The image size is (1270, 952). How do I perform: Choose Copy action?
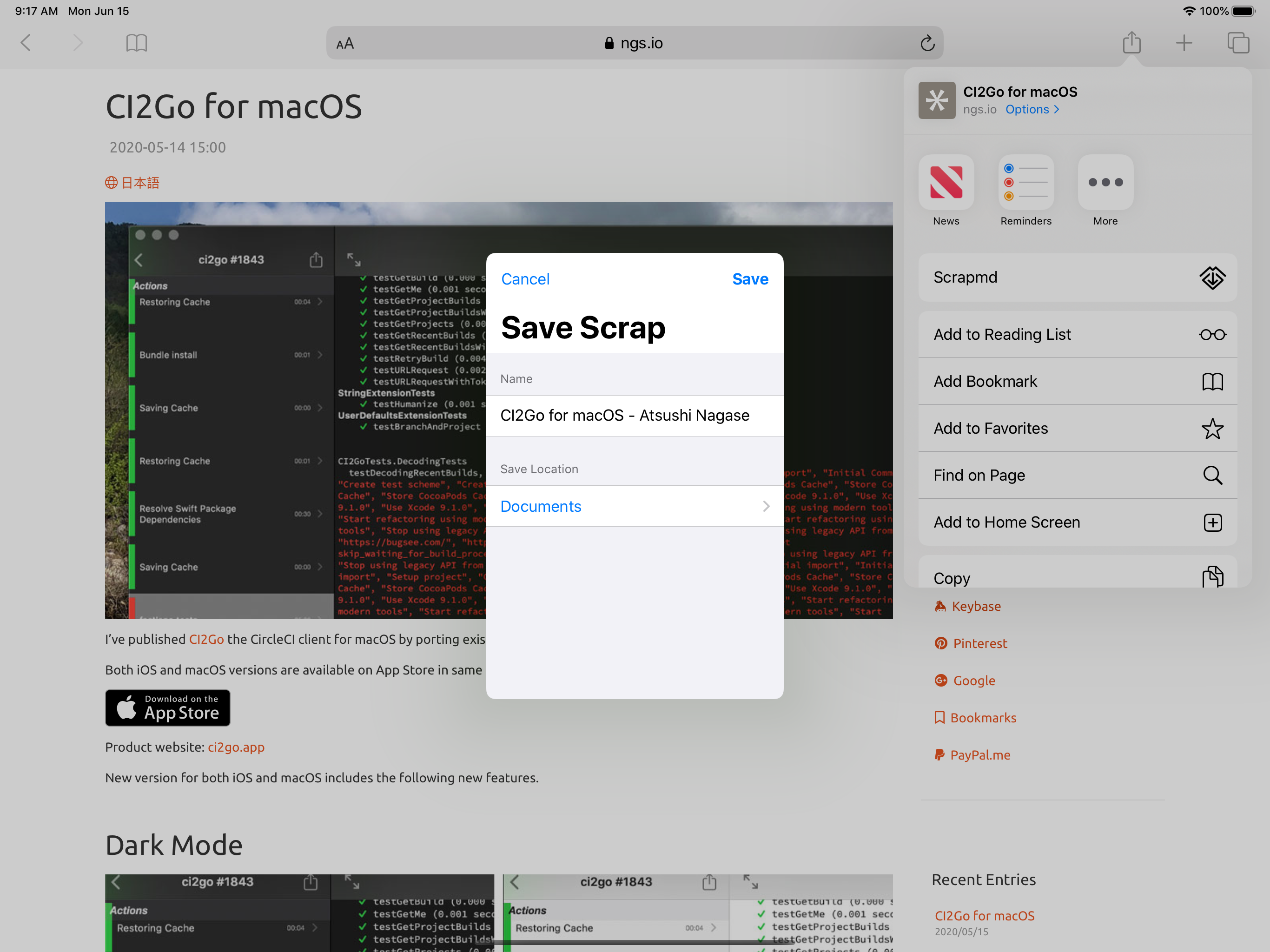(x=1077, y=572)
